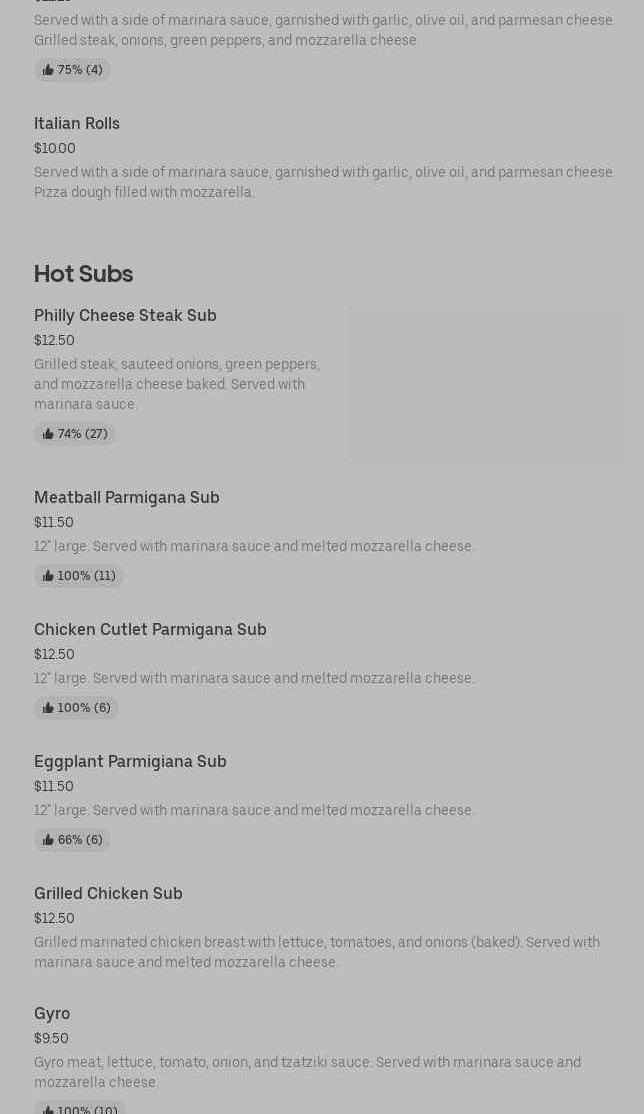The width and height of the screenshot is (644, 1114).
Task: Select the Philly Cheese Steak Sub title
Action: 125,316
